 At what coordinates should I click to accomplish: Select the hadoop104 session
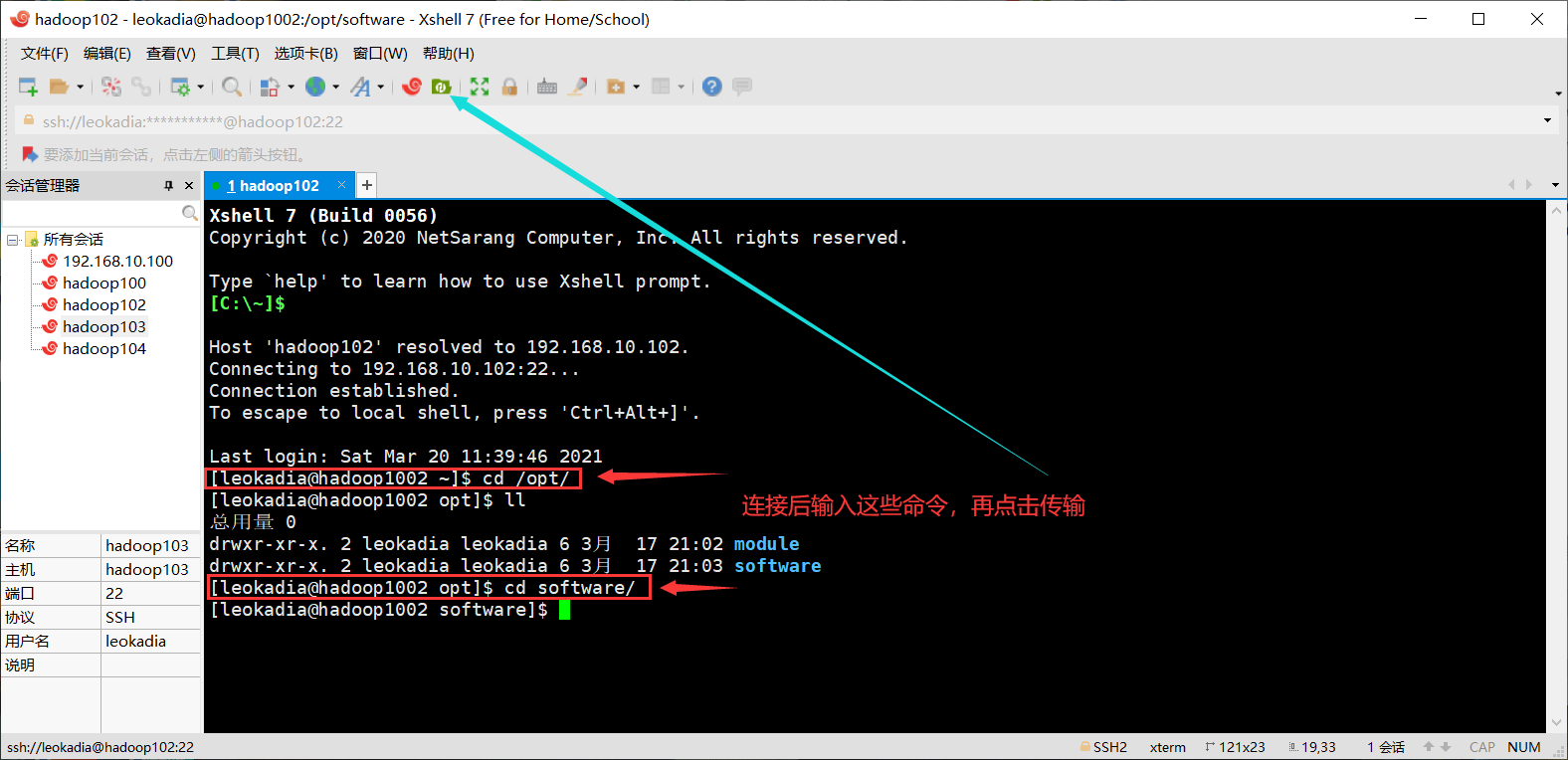pos(104,349)
